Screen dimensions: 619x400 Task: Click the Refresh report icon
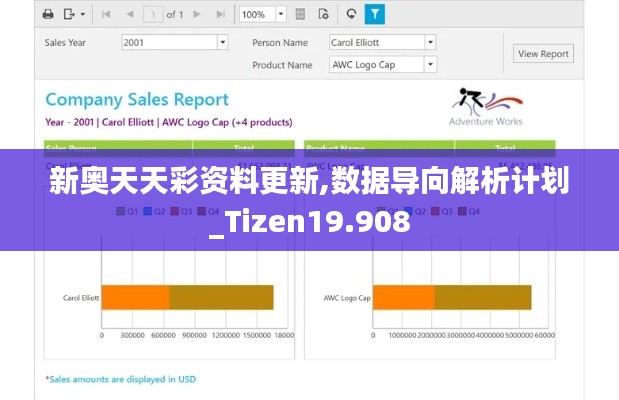point(351,15)
